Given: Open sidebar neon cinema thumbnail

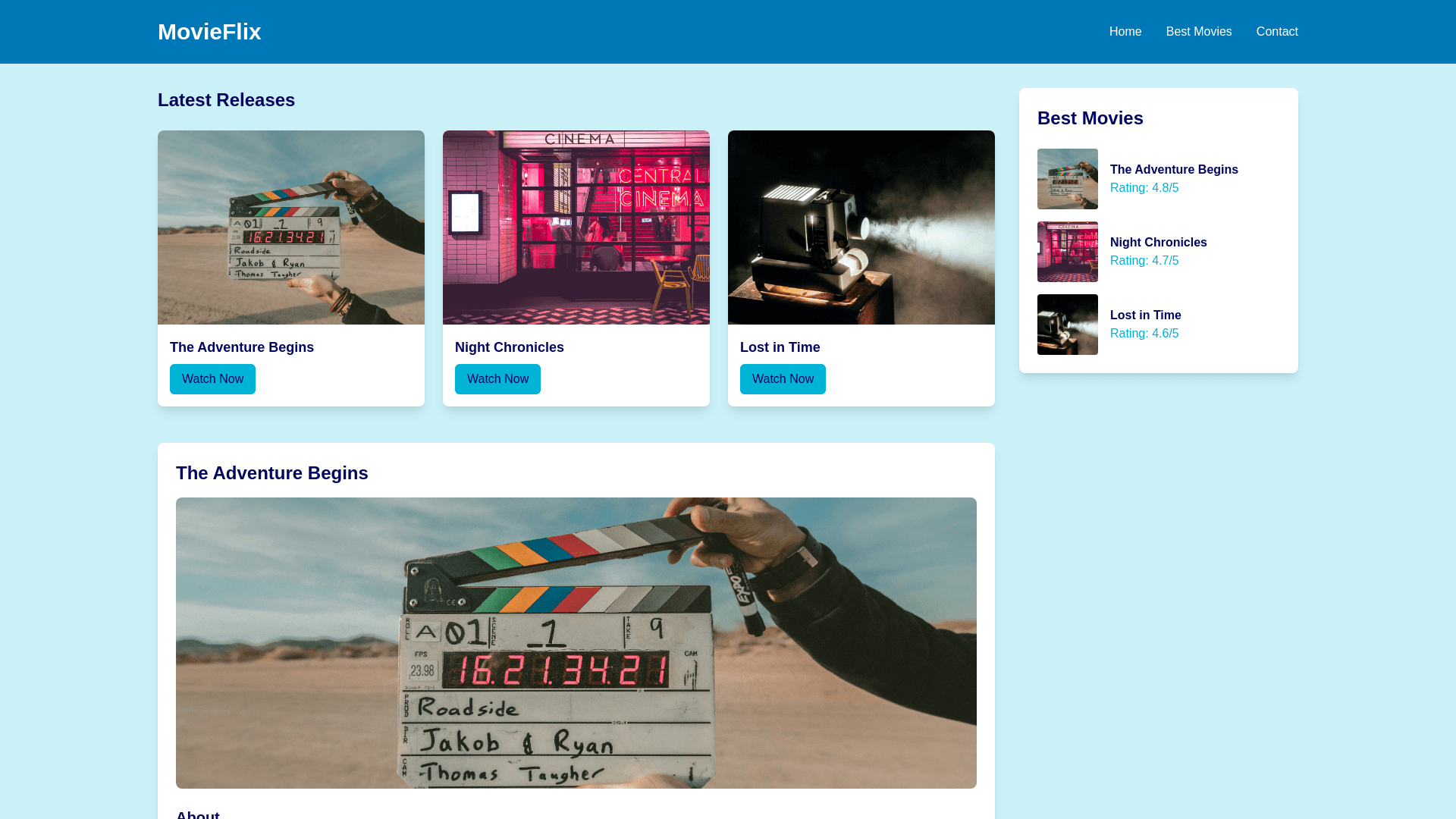Looking at the screenshot, I should coord(1068,252).
